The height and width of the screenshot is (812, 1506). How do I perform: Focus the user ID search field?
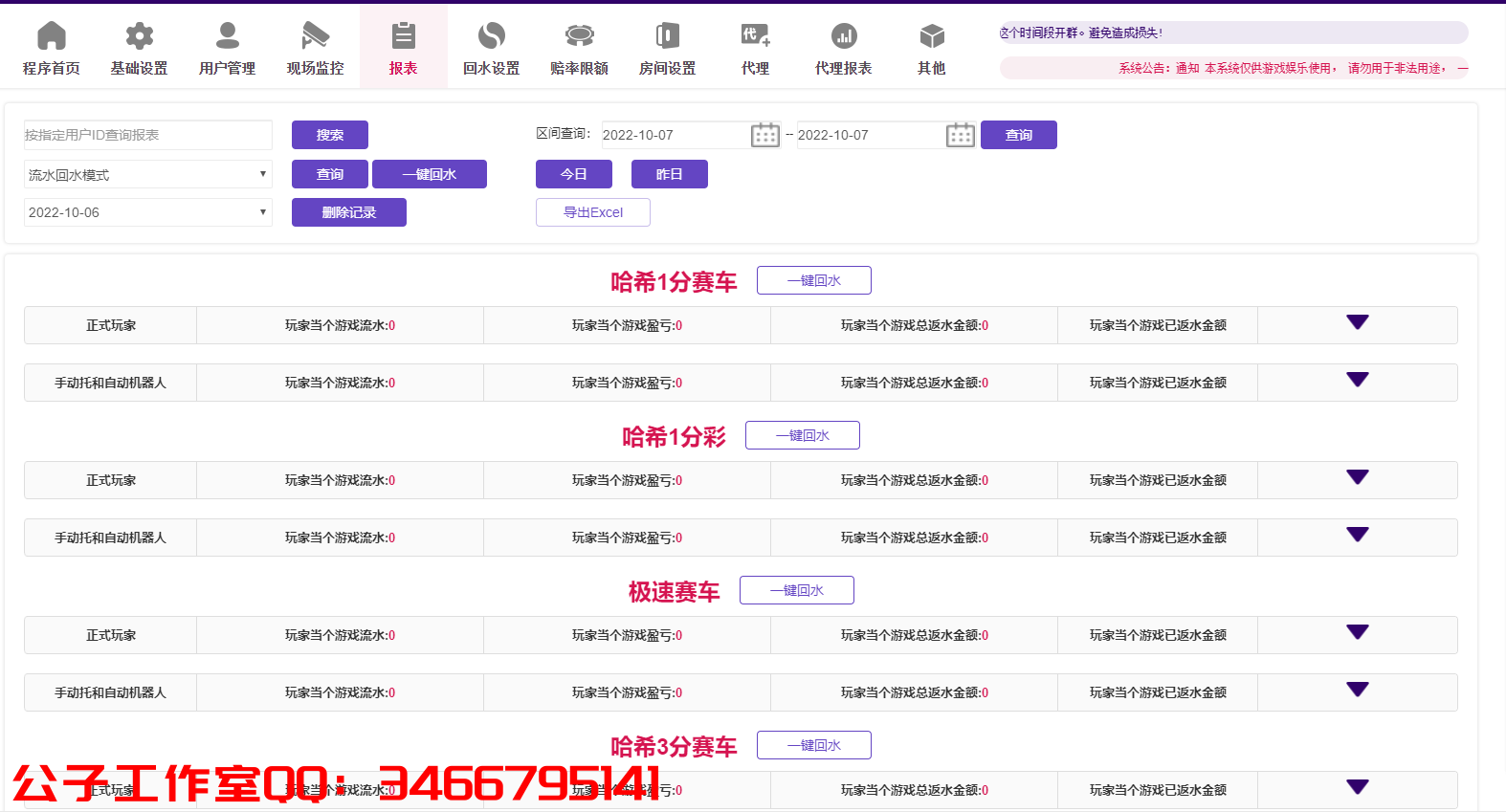[x=148, y=135]
